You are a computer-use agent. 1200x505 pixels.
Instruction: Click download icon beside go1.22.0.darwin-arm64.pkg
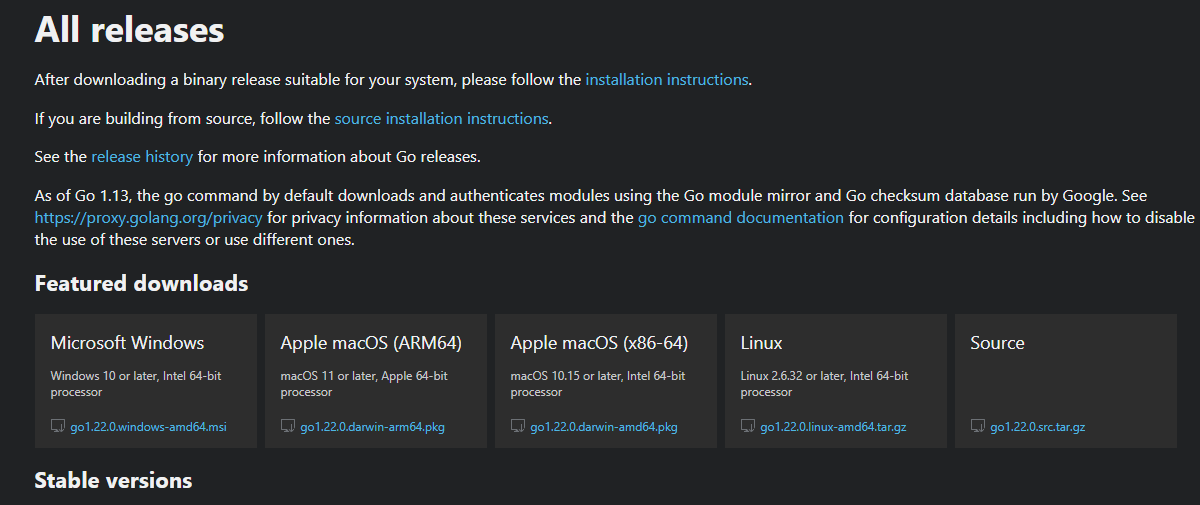tap(288, 426)
